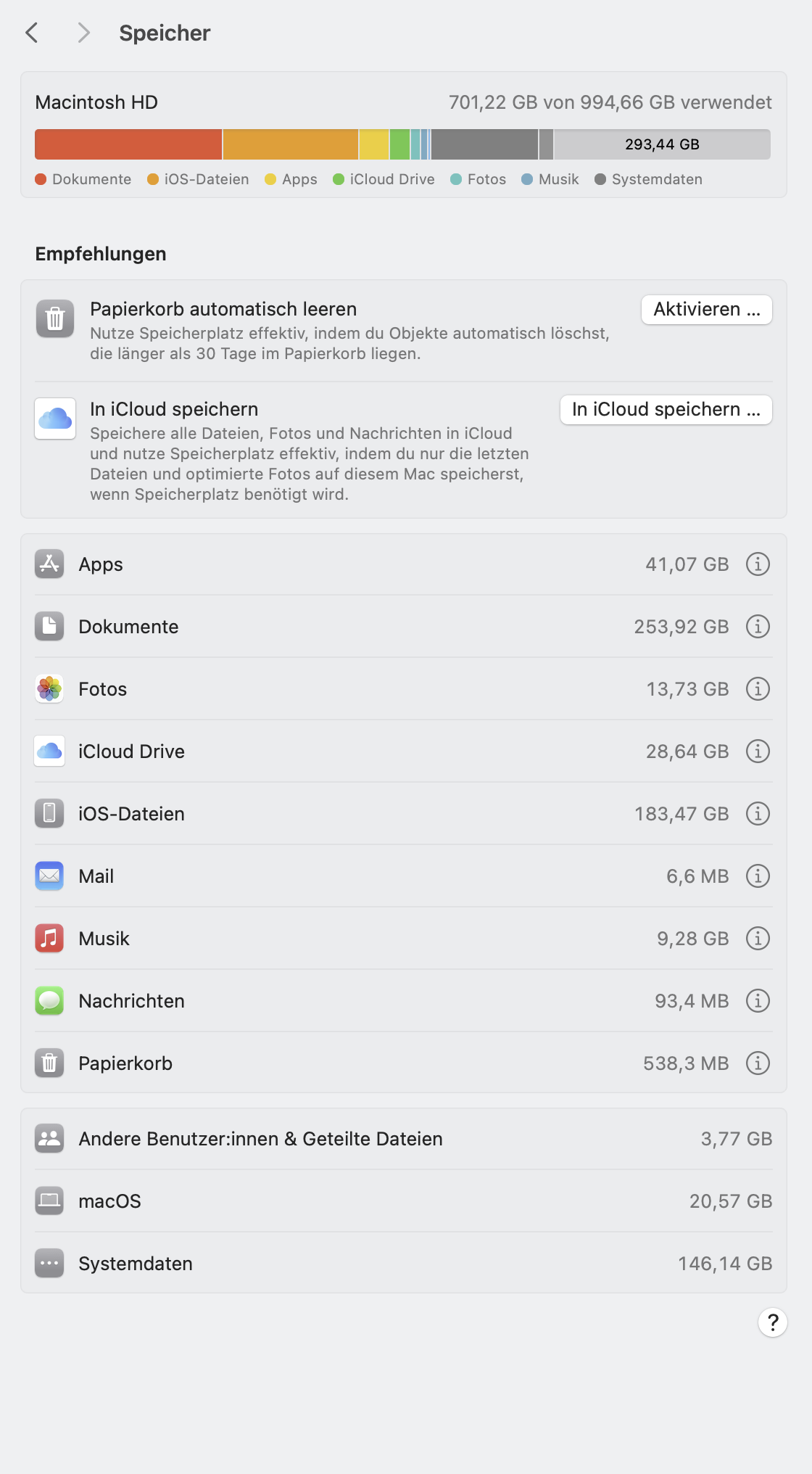Show info for Fotos storage
The width and height of the screenshot is (812, 1474).
758,689
